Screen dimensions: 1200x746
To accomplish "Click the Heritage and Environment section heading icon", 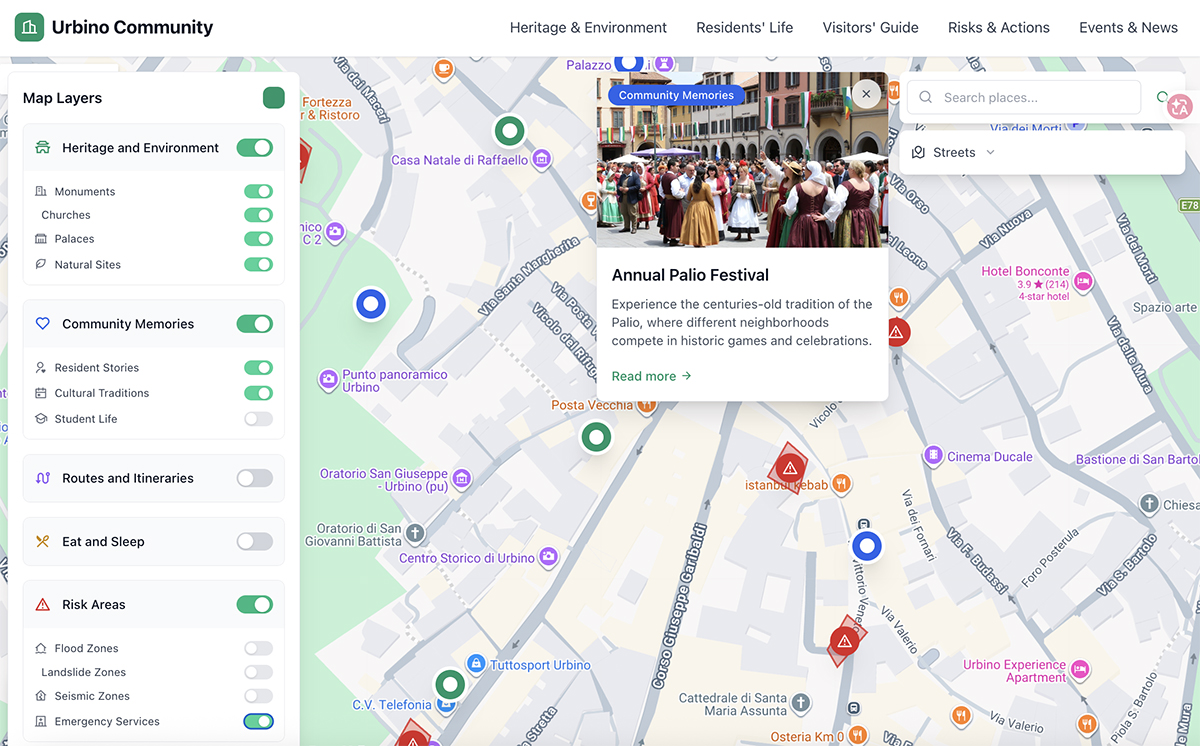I will click(42, 148).
